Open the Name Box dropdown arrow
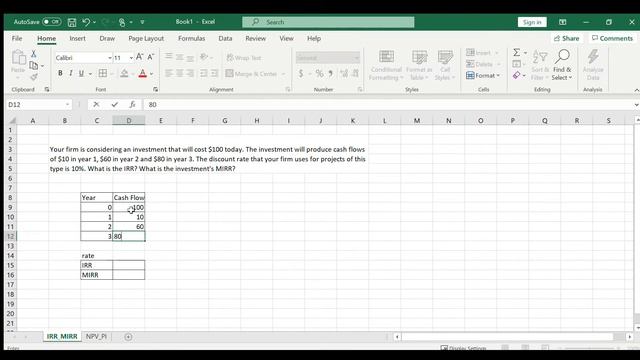The image size is (640, 360). pyautogui.click(x=67, y=105)
